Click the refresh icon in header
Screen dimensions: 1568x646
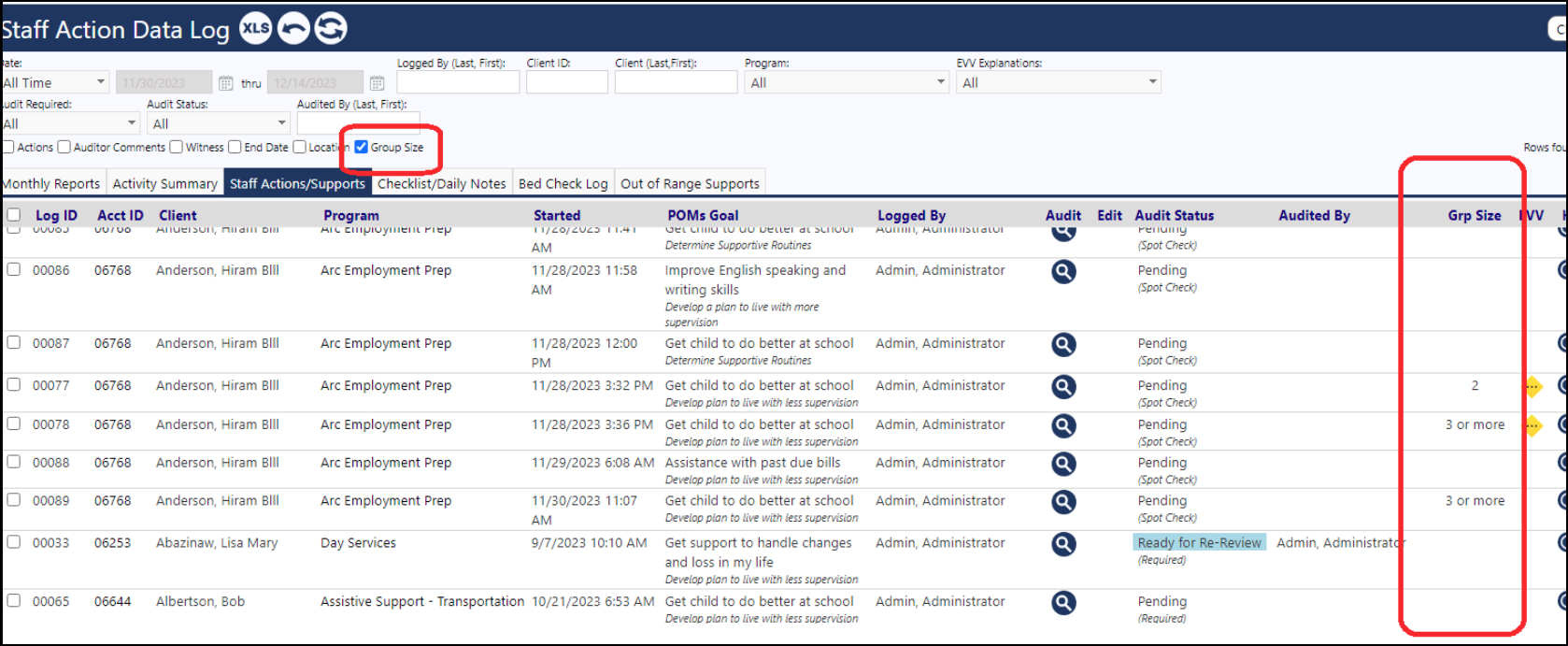(x=330, y=29)
